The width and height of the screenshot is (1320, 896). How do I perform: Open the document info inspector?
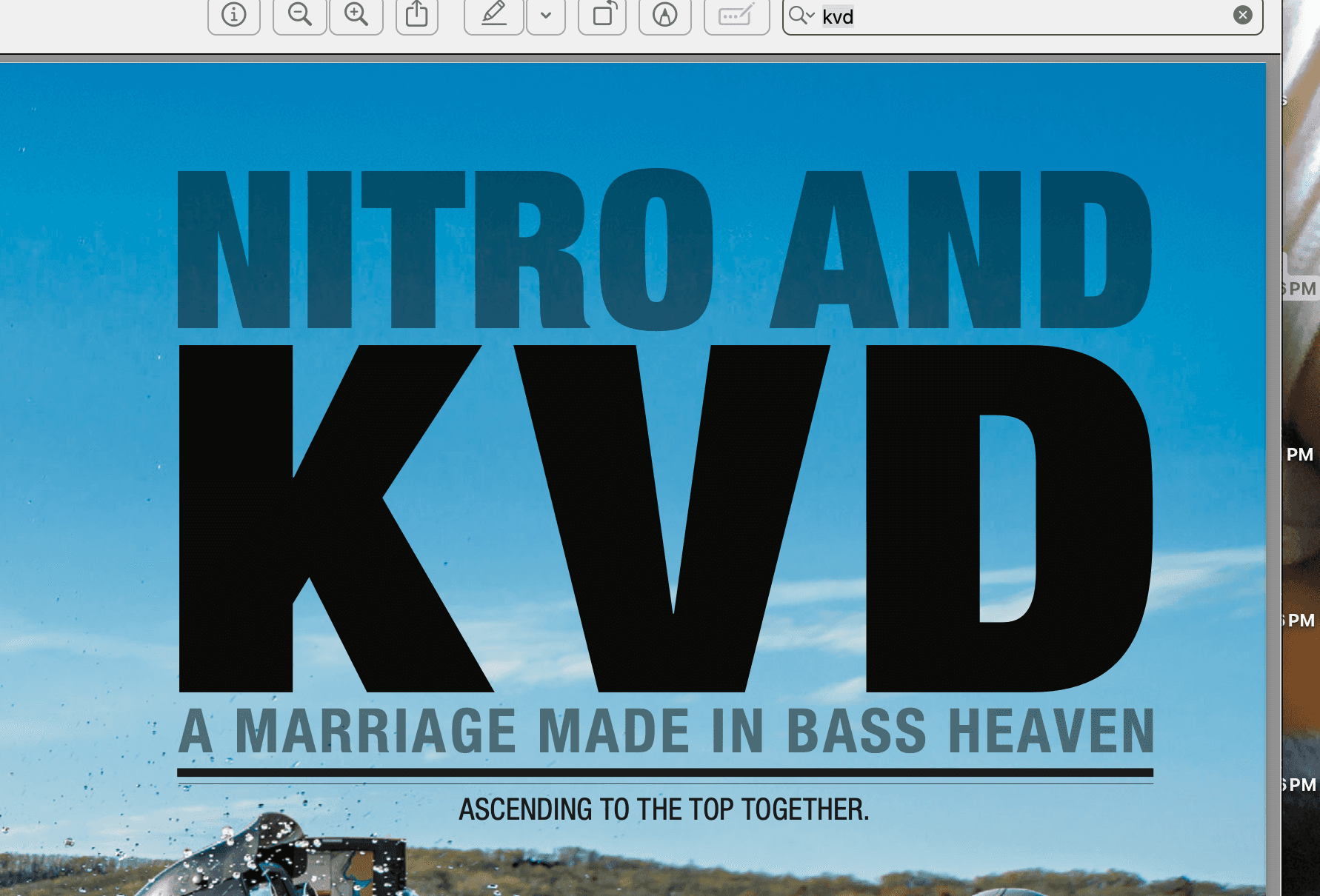234,16
